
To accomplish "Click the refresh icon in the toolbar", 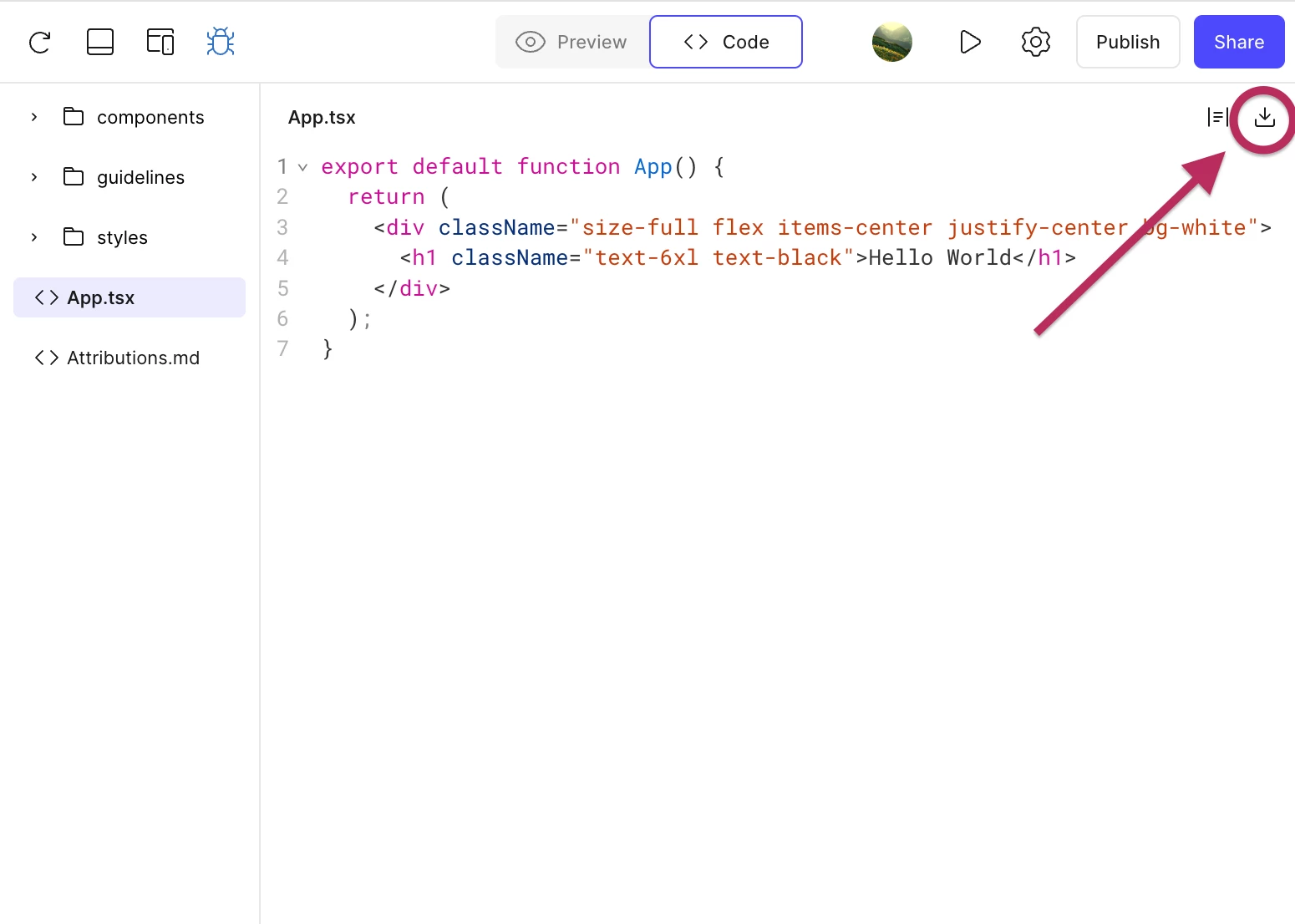I will tap(40, 42).
